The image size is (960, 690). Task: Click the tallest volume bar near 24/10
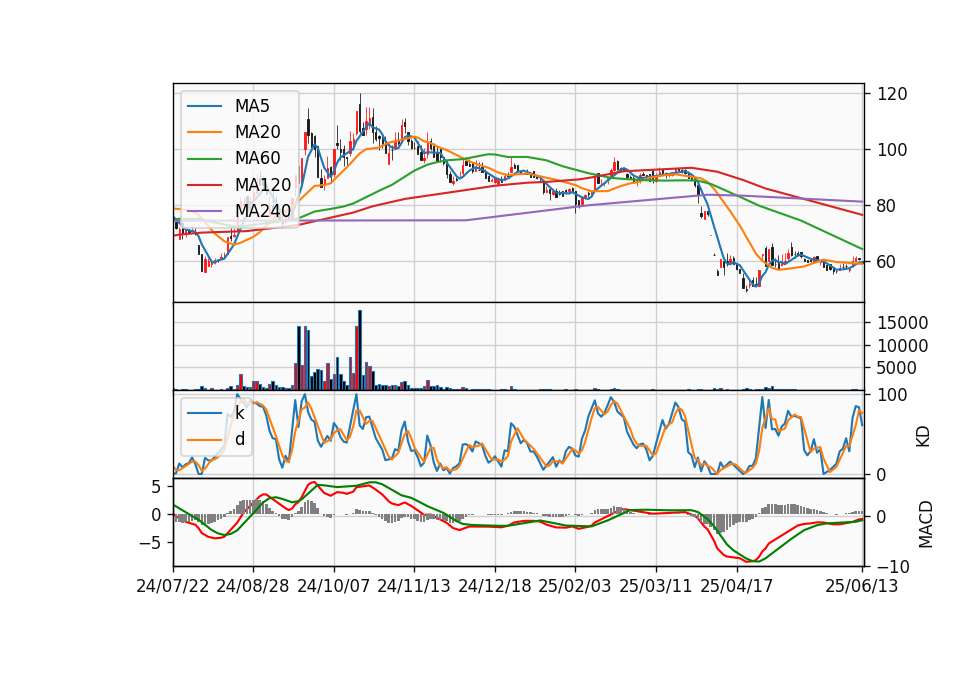360,350
